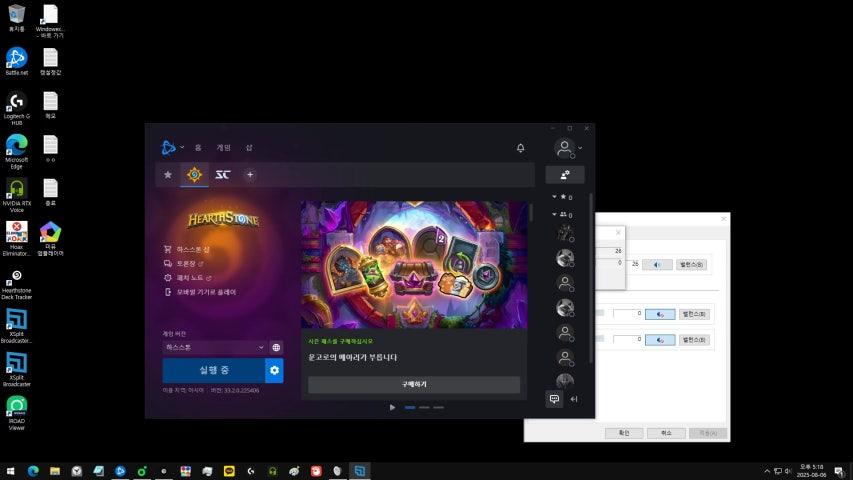Screen dimensions: 853x480
Task: Click the middle row level field showing 0
Action: (628, 313)
